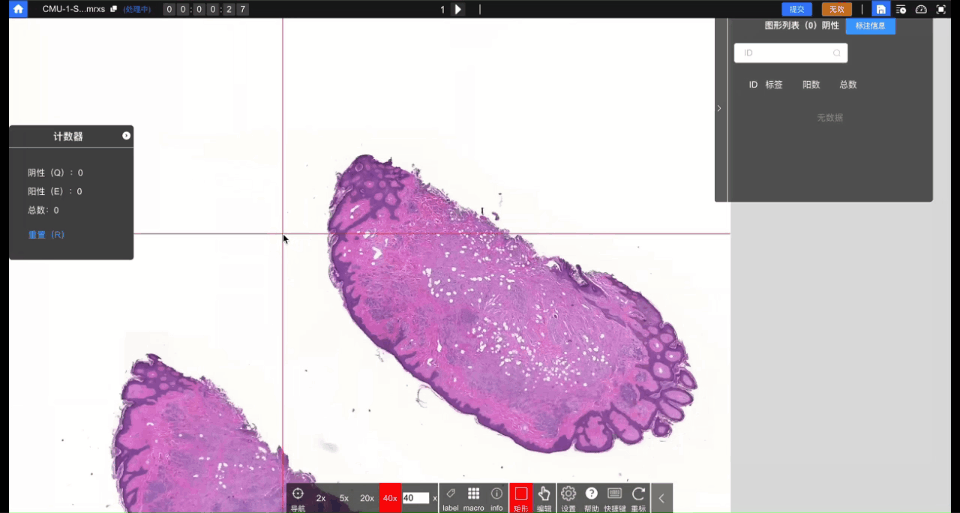Collapse the right side panel arrow

point(720,108)
